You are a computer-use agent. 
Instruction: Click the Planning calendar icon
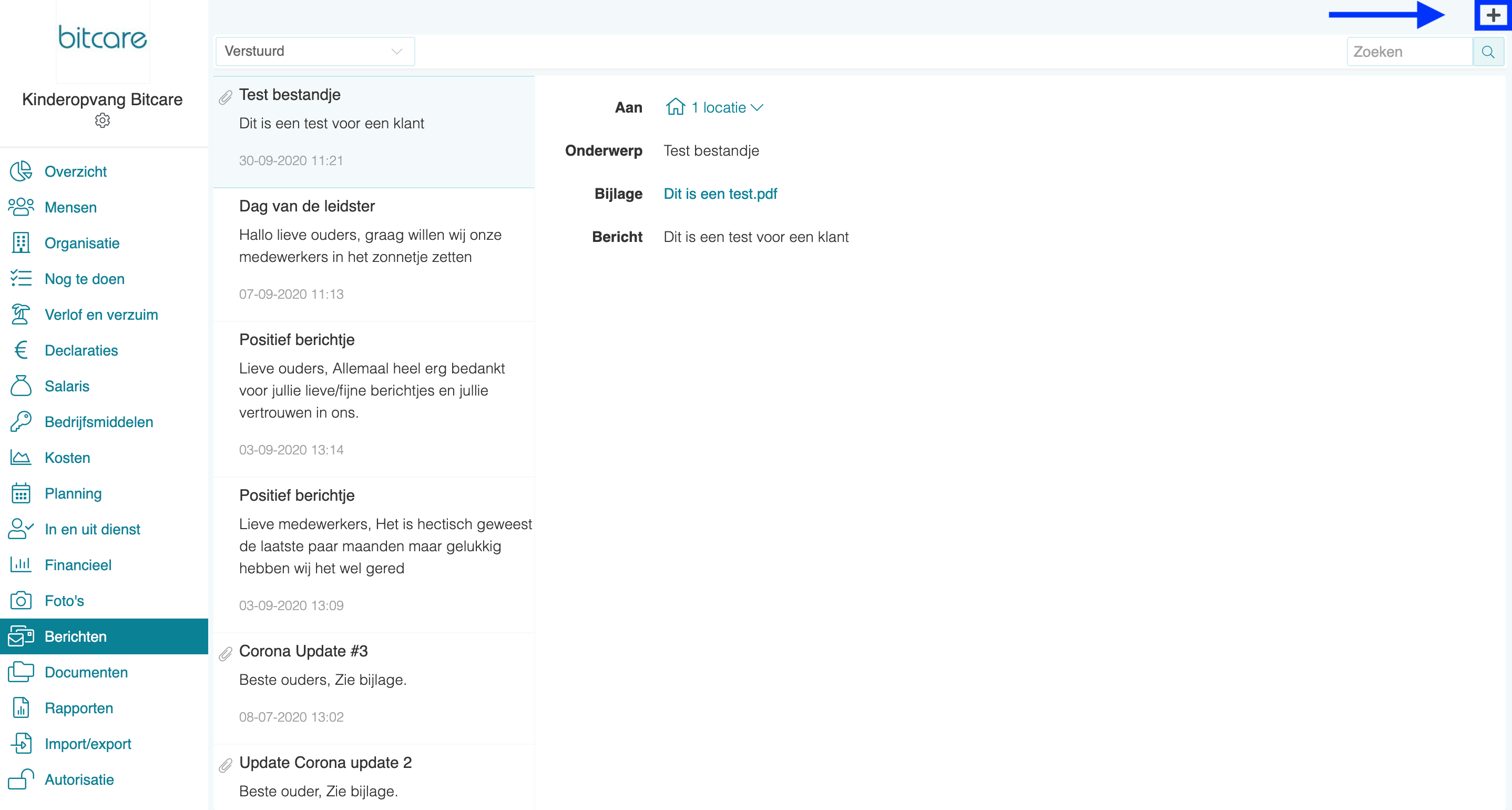(x=21, y=493)
